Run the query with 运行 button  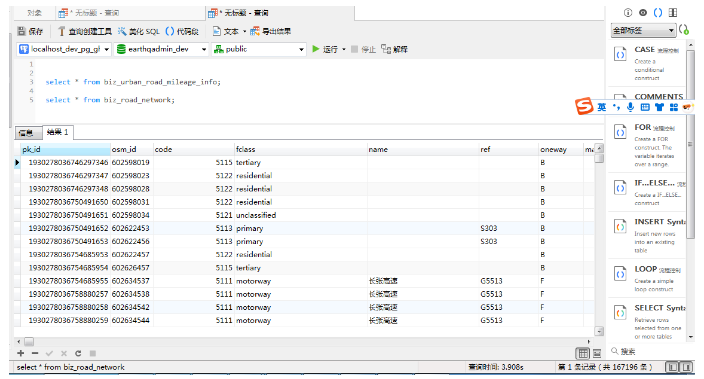click(x=325, y=49)
